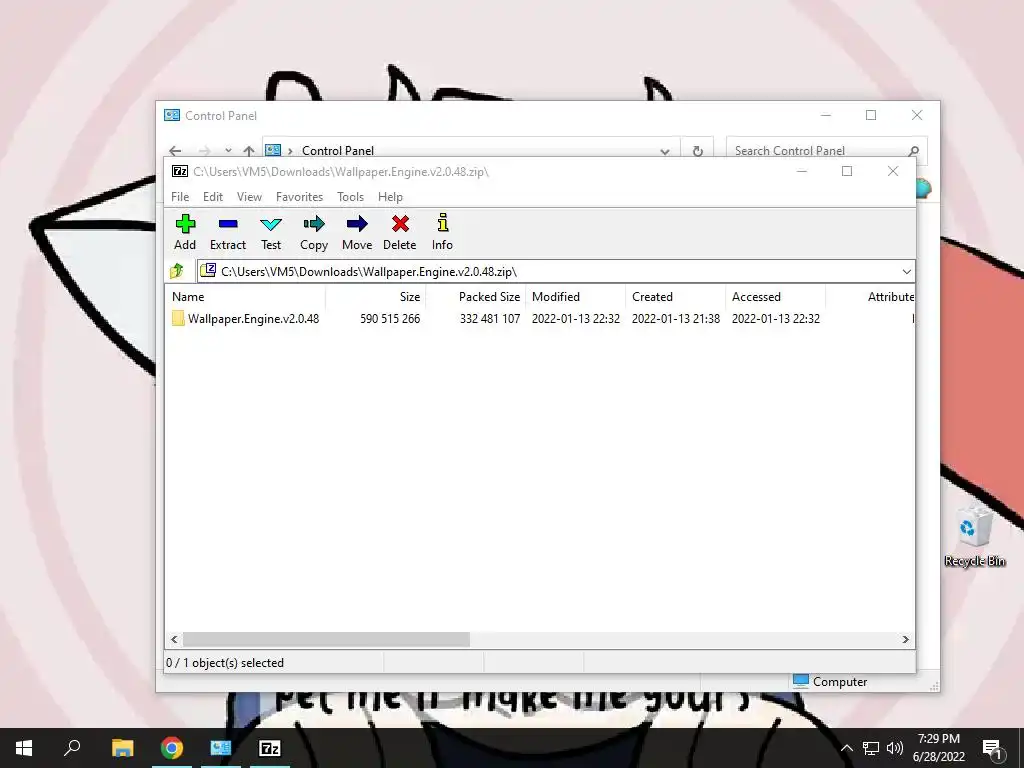
Task: Open the Recycle Bin desktop icon
Action: 974,536
